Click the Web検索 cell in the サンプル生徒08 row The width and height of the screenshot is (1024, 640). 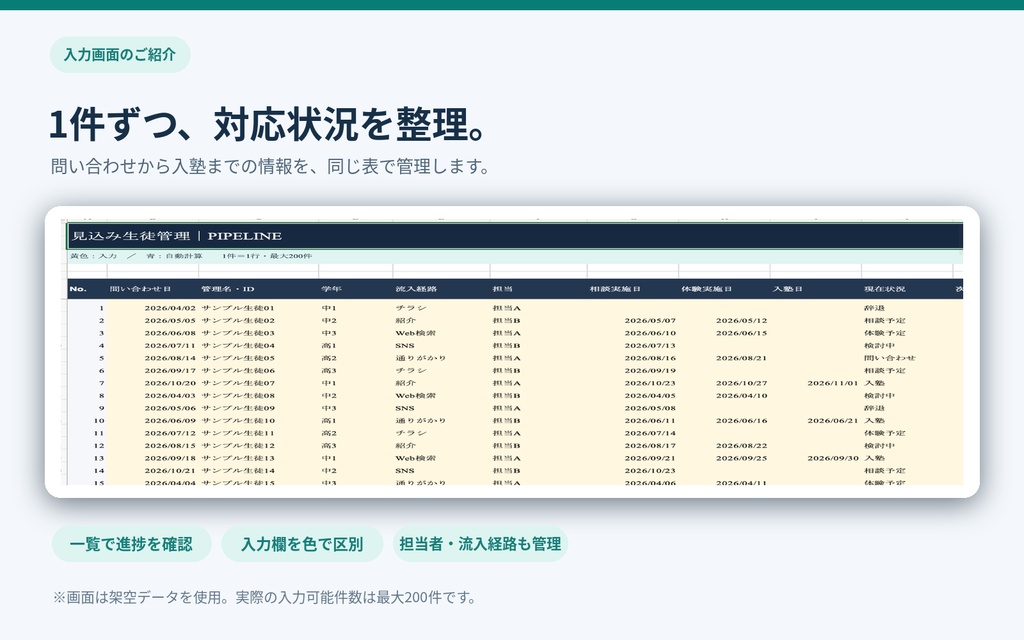click(415, 396)
